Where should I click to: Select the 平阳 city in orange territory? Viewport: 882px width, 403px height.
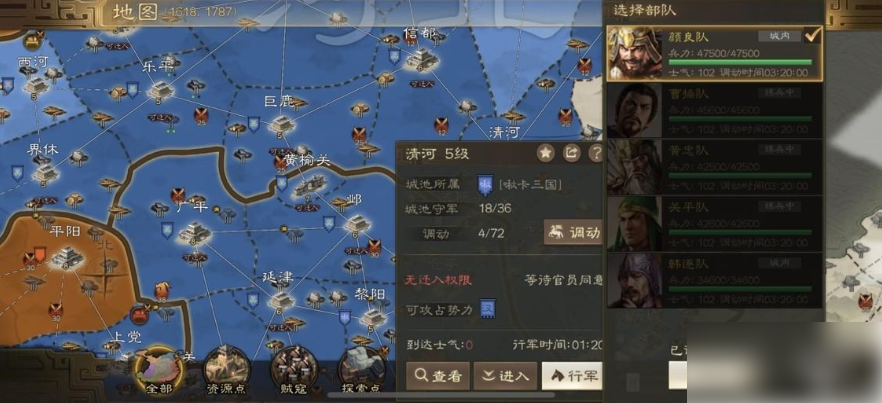(68, 257)
